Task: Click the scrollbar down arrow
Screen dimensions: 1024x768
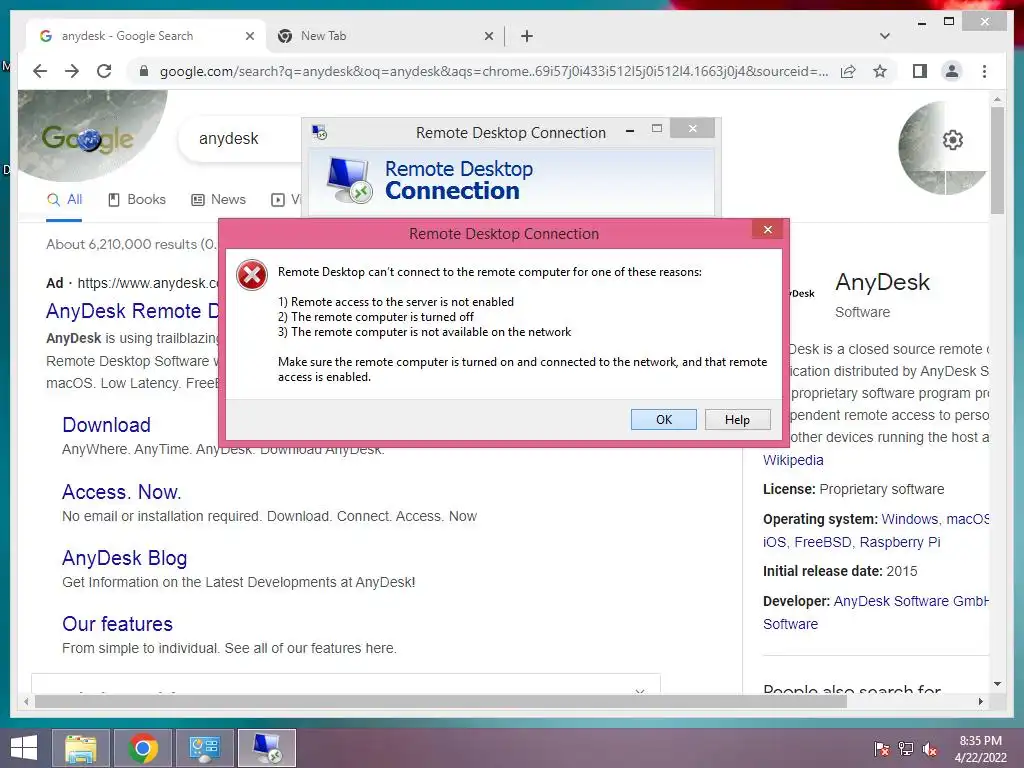Action: 997,684
